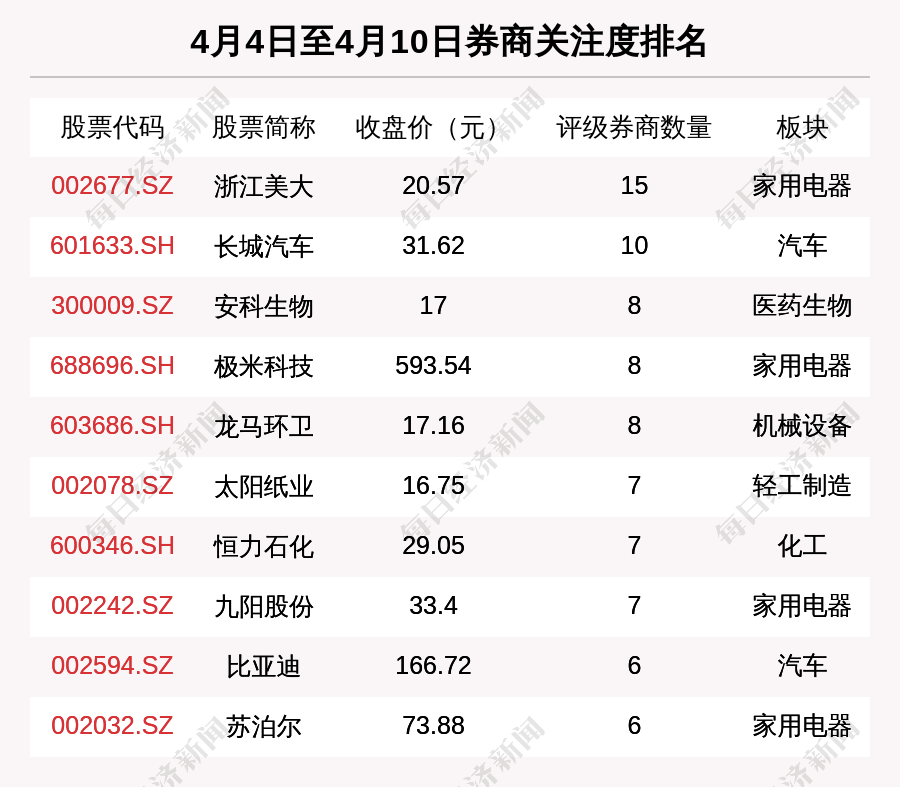Click stock code 601633.SH
The width and height of the screenshot is (900, 787).
(112, 246)
